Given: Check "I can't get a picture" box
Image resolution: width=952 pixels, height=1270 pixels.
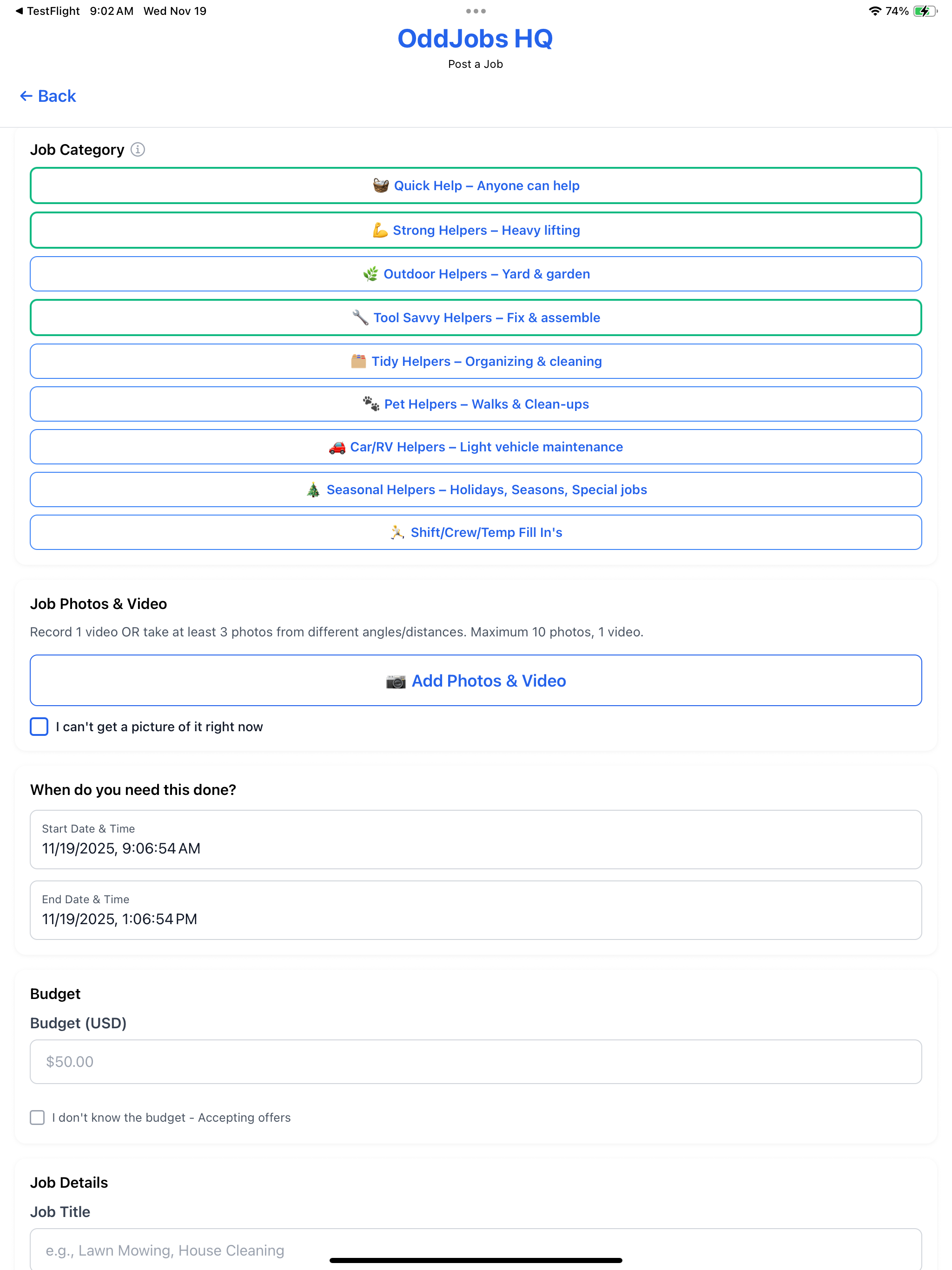Looking at the screenshot, I should click(39, 727).
